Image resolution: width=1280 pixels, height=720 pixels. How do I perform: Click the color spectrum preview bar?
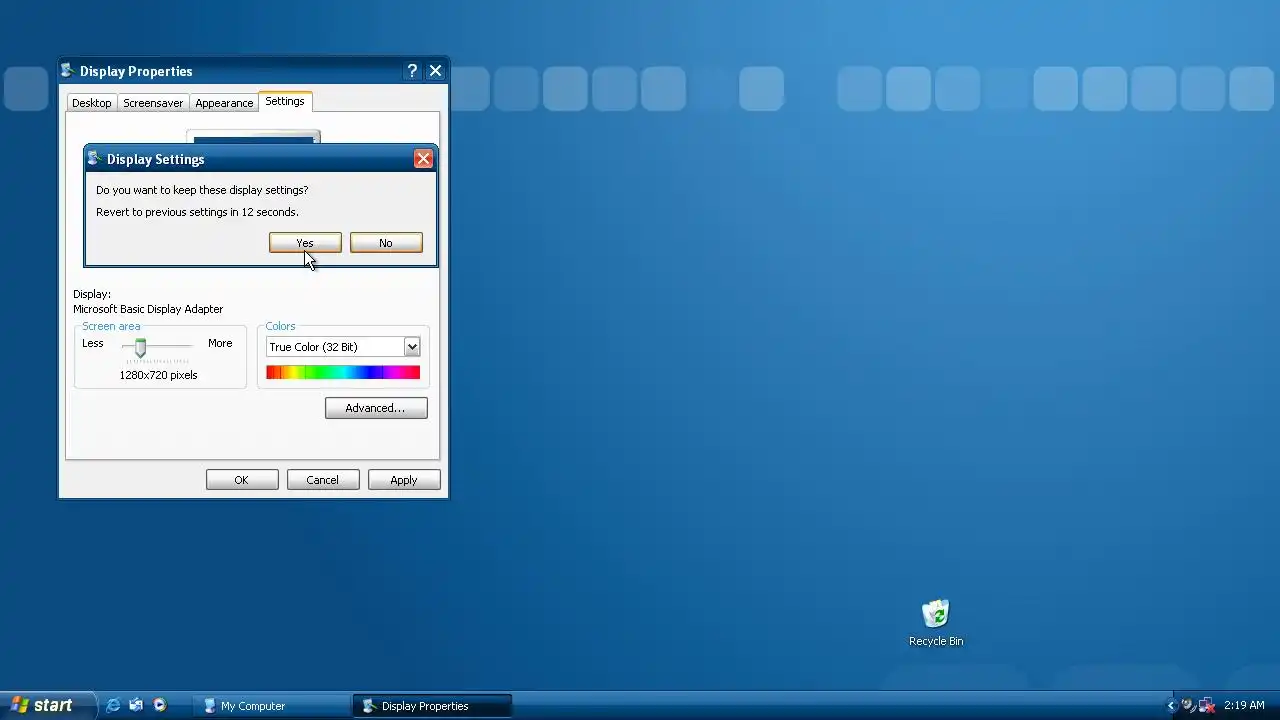pos(343,373)
